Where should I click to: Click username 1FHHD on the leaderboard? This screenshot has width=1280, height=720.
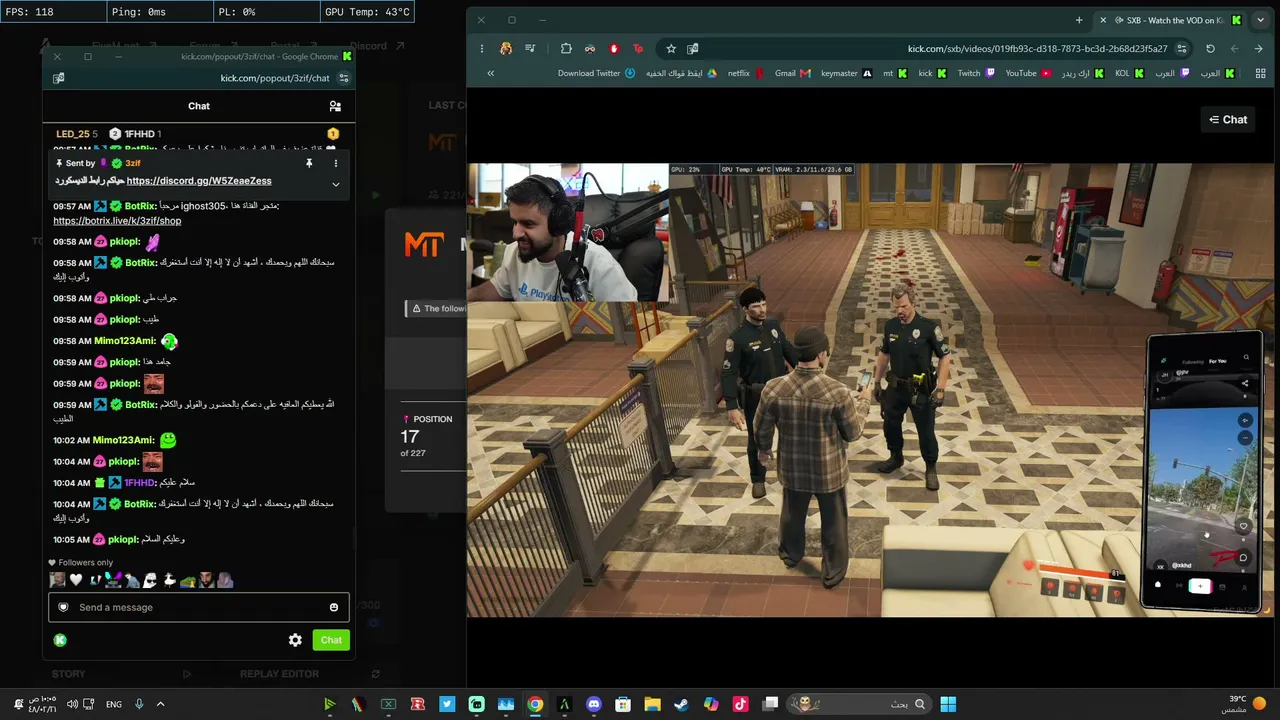(x=139, y=134)
